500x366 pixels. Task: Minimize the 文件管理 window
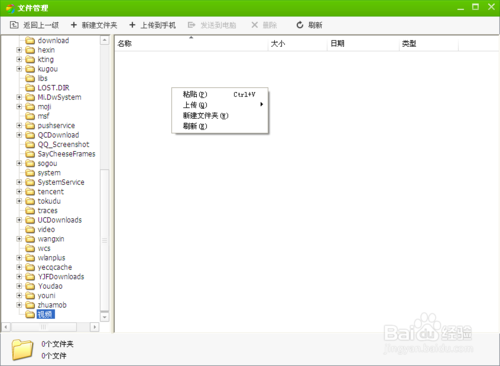tap(461, 8)
